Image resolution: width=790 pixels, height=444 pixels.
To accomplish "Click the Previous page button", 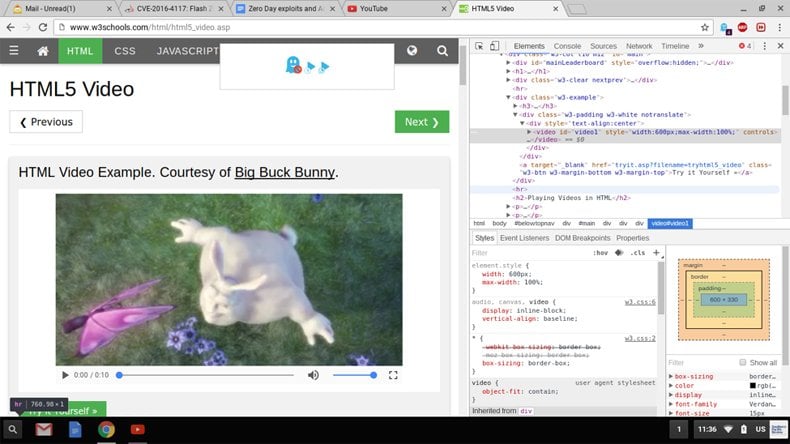I will (46, 122).
